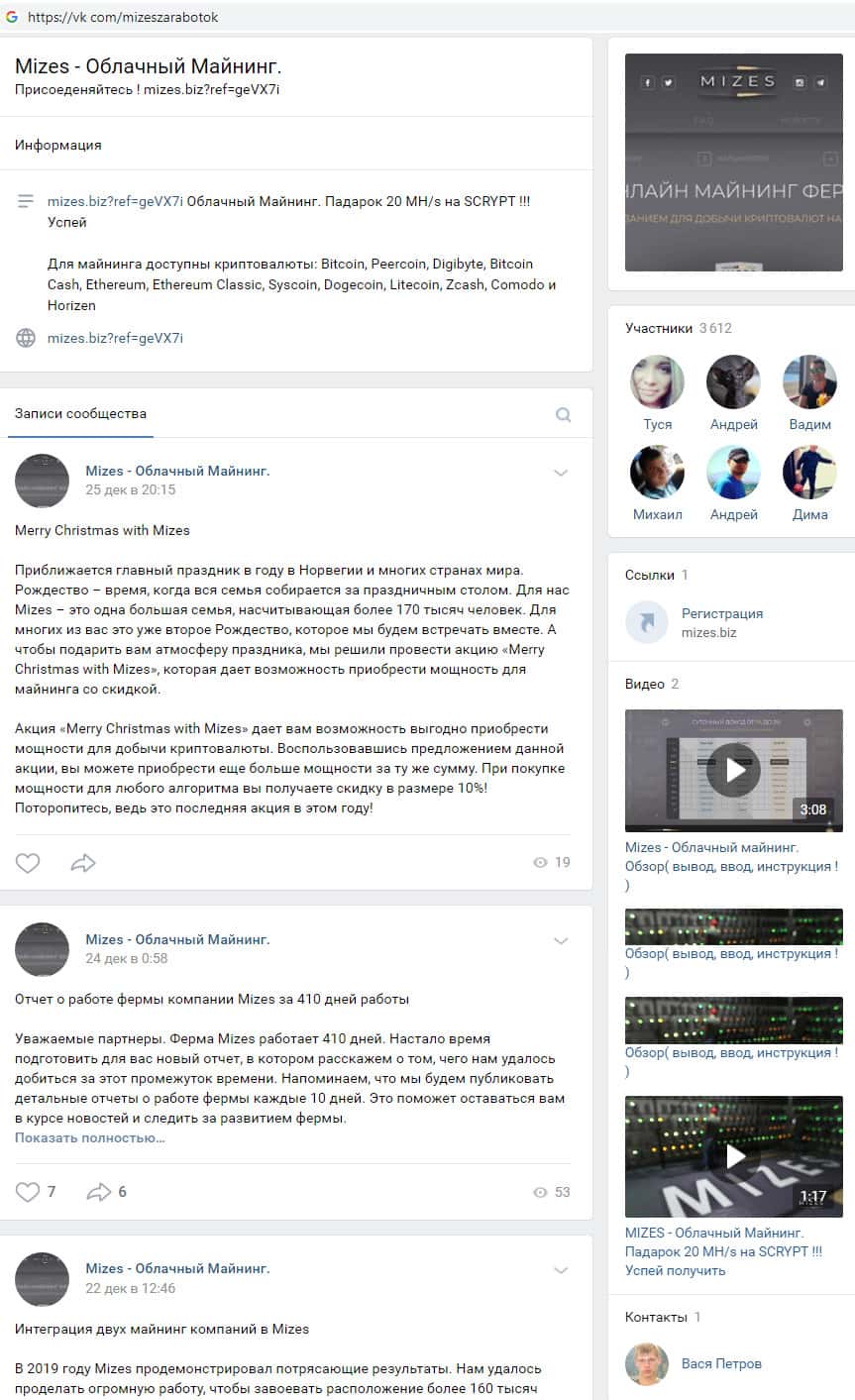Open member Вадим's avatar

[809, 382]
